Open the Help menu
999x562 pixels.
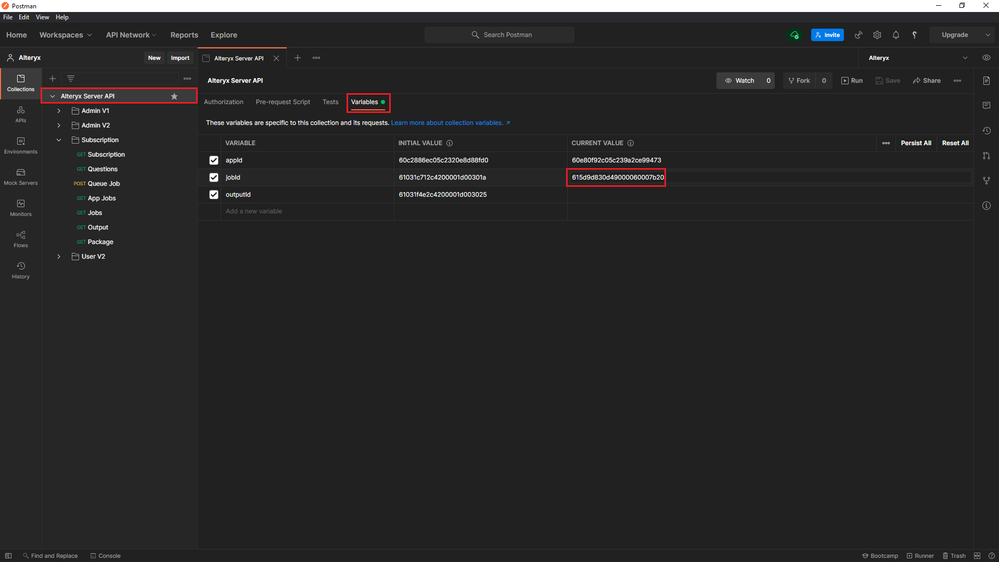point(62,17)
